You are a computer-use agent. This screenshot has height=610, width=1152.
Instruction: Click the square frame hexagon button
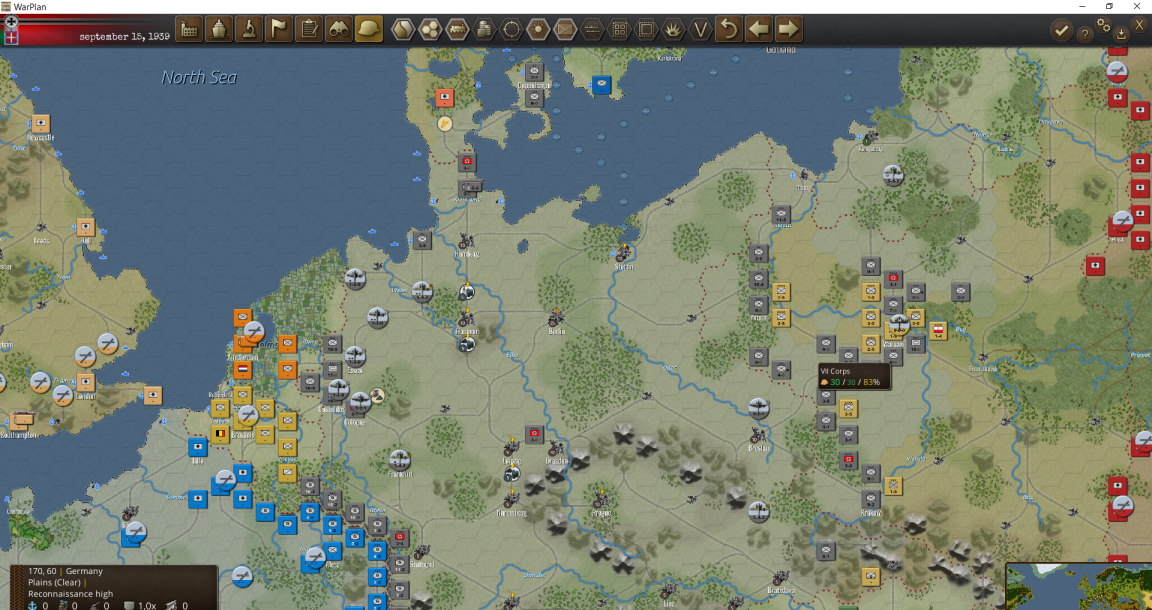click(647, 30)
